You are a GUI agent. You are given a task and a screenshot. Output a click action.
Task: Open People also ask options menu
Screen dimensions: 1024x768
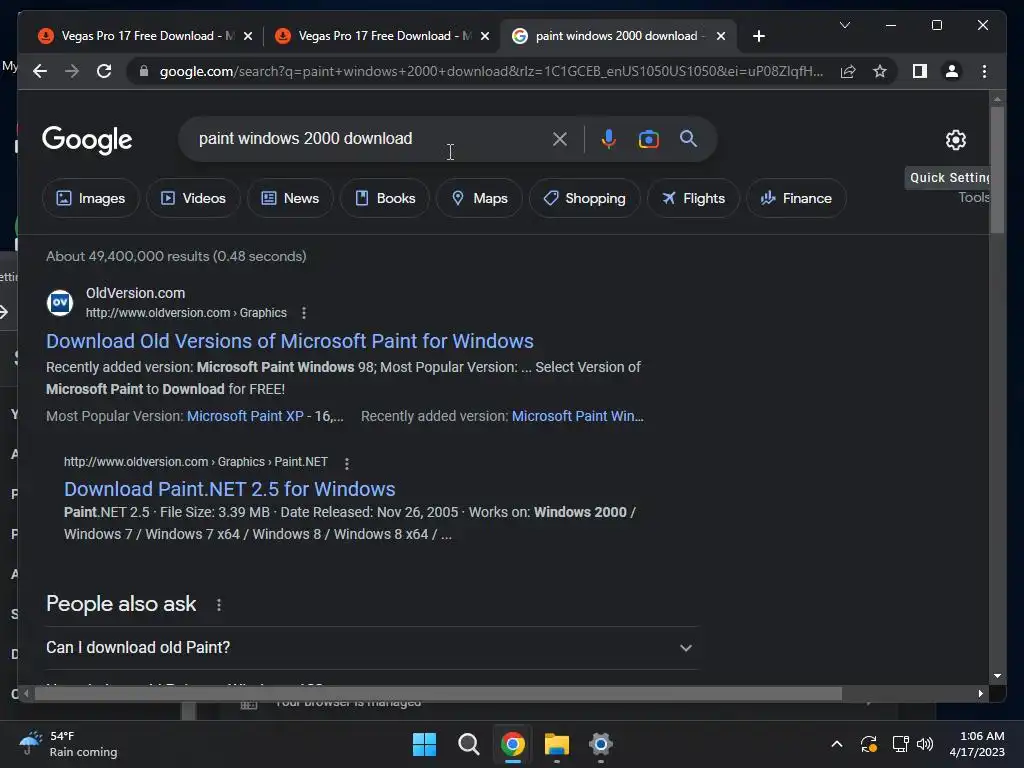[219, 605]
